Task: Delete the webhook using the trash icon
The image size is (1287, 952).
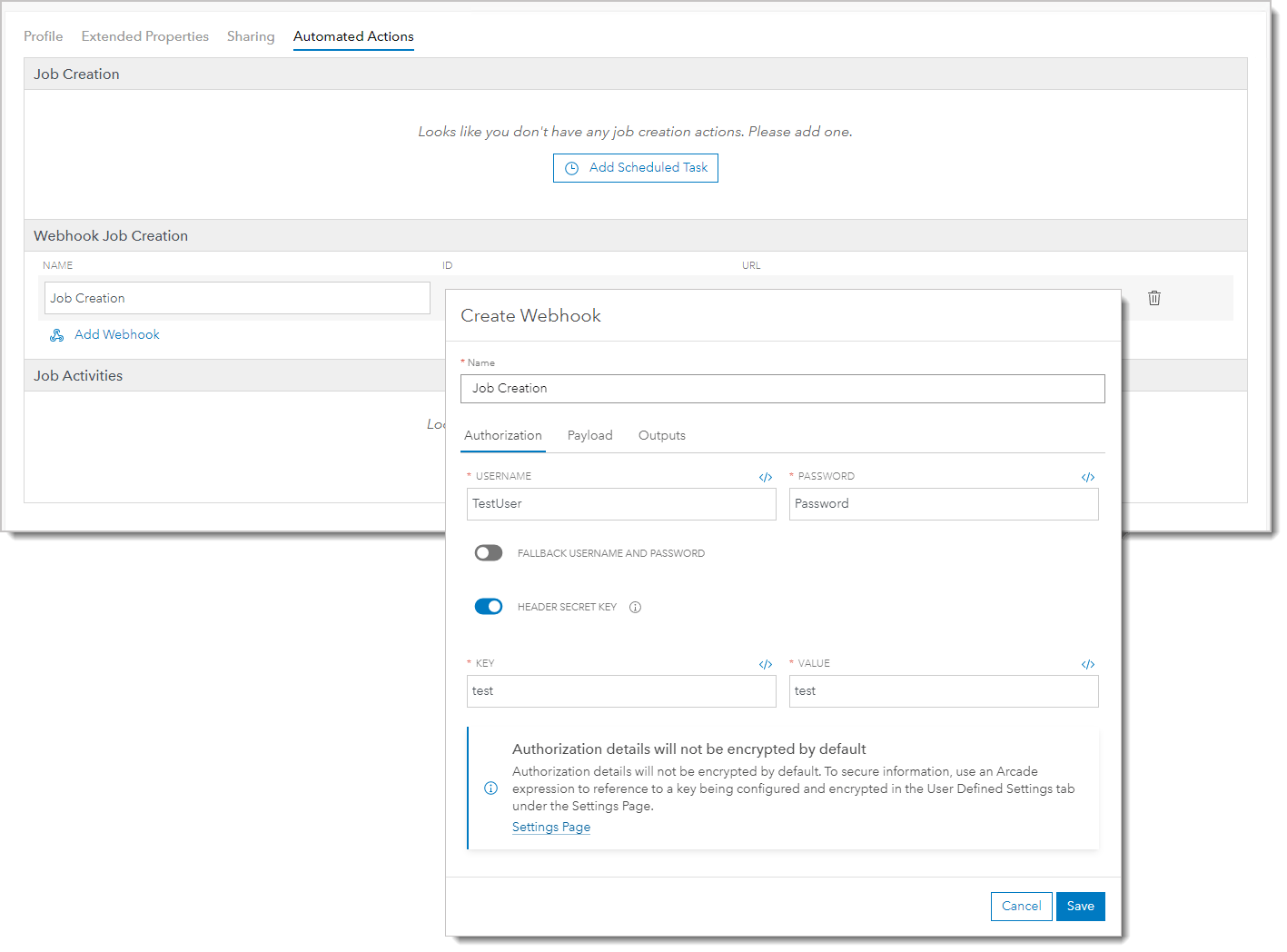Action: pos(1154,298)
